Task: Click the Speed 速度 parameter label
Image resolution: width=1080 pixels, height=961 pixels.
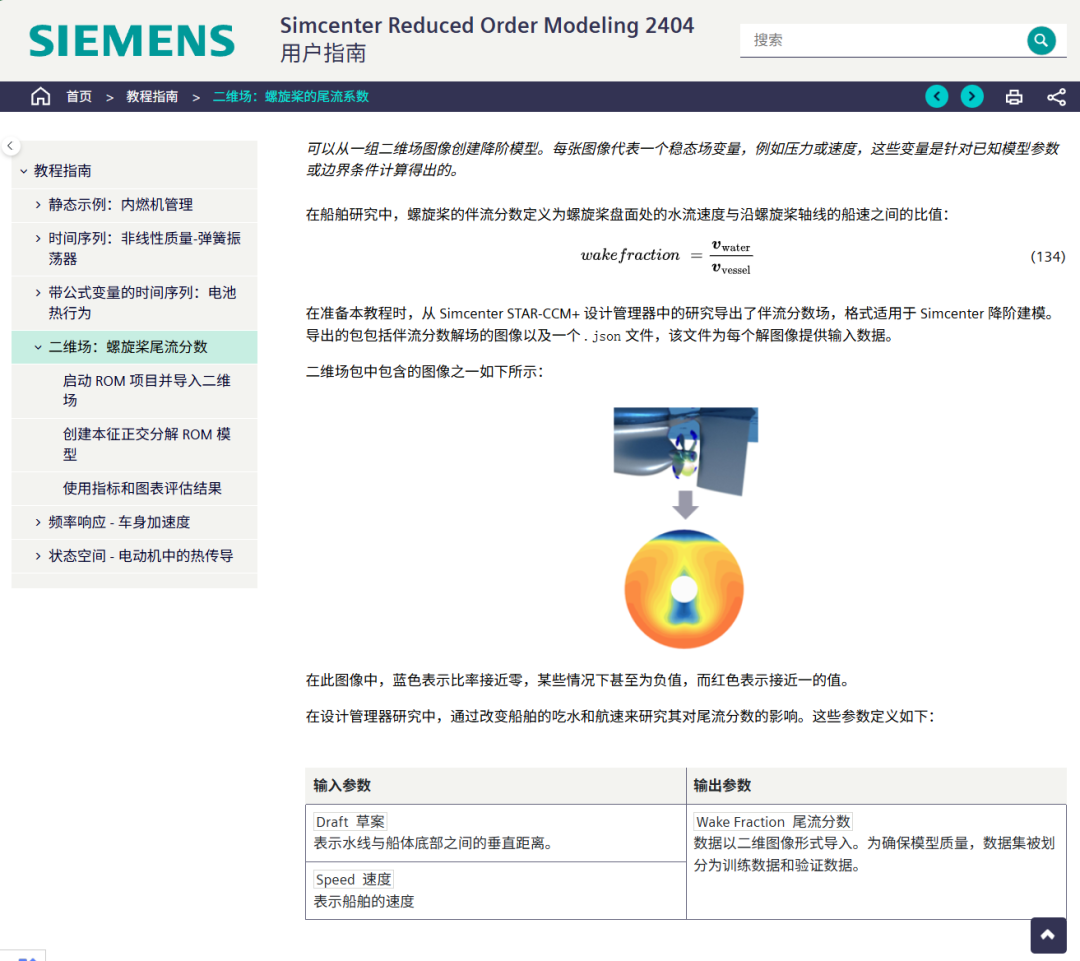Action: [x=353, y=880]
